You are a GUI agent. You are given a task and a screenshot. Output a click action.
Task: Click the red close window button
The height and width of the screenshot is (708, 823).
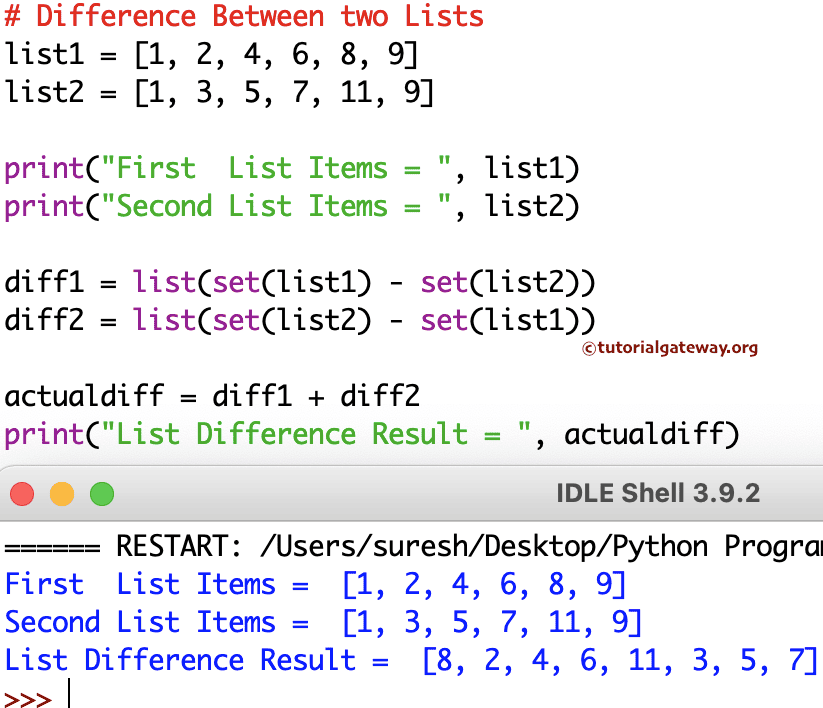click(22, 493)
